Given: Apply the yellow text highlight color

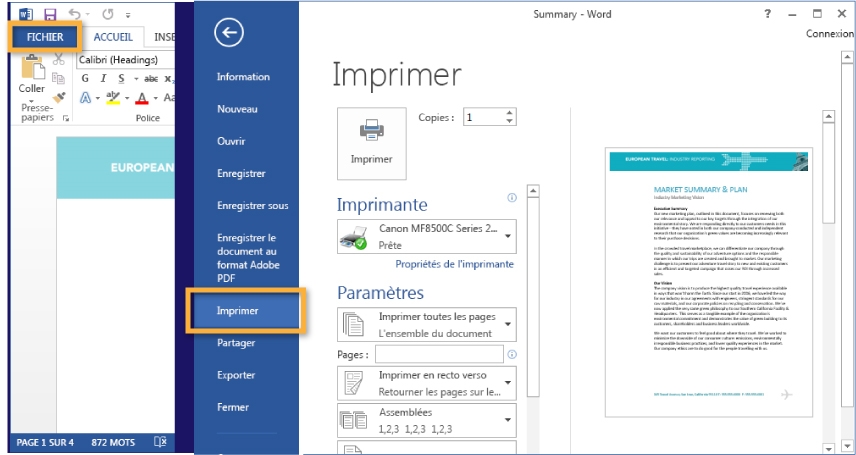Looking at the screenshot, I should [x=113, y=98].
